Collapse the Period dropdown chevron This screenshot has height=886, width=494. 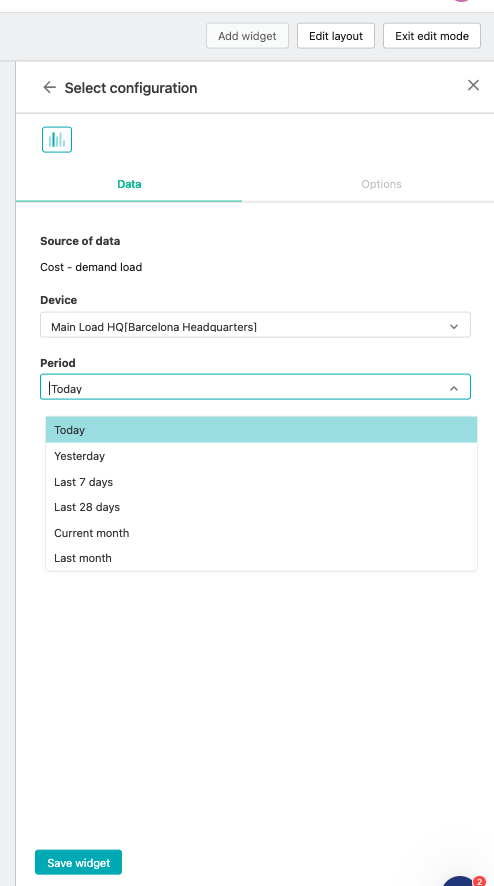pos(454,388)
